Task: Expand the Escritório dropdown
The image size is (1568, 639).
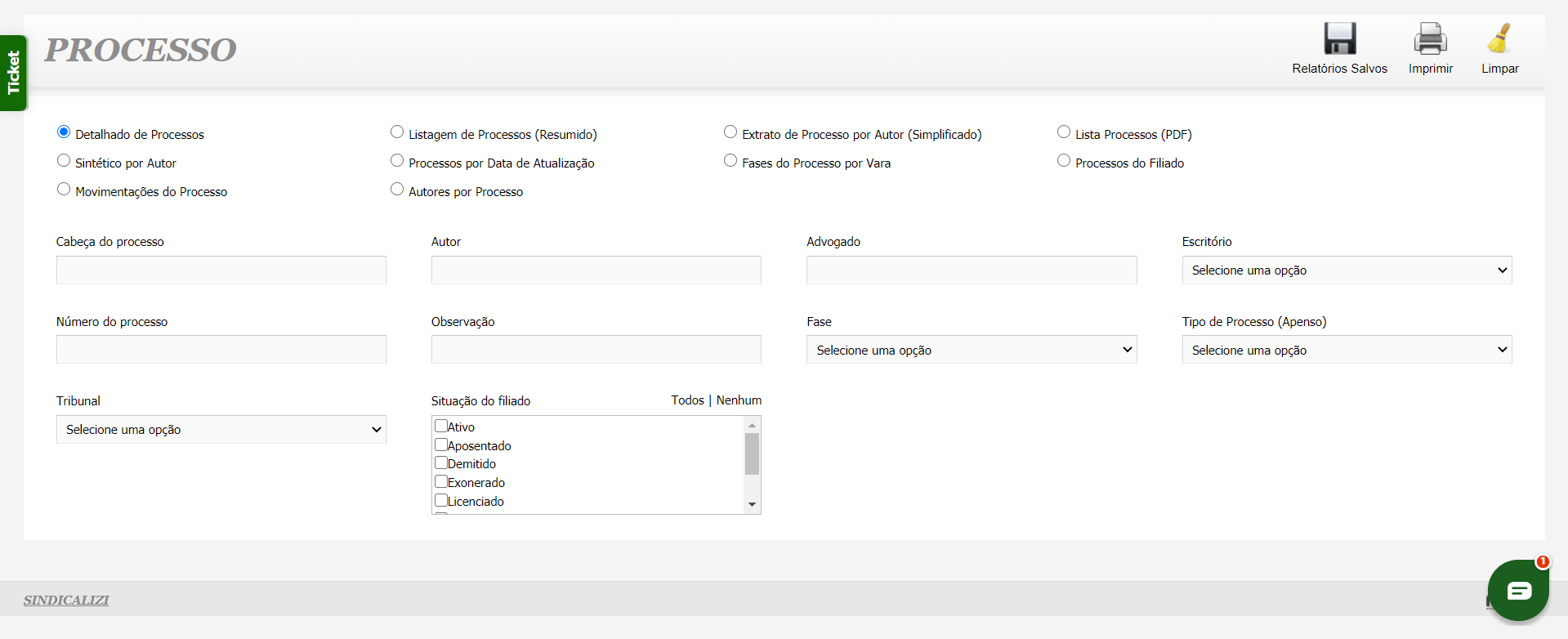Action: [1346, 270]
